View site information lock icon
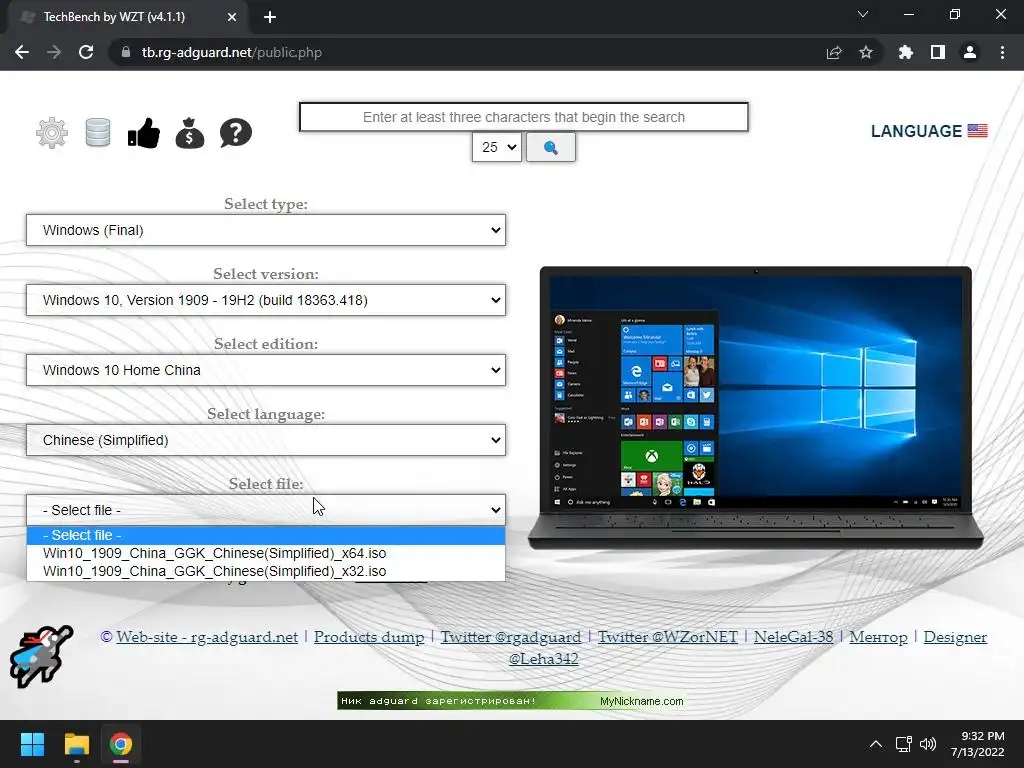Image resolution: width=1024 pixels, height=768 pixels. point(125,52)
